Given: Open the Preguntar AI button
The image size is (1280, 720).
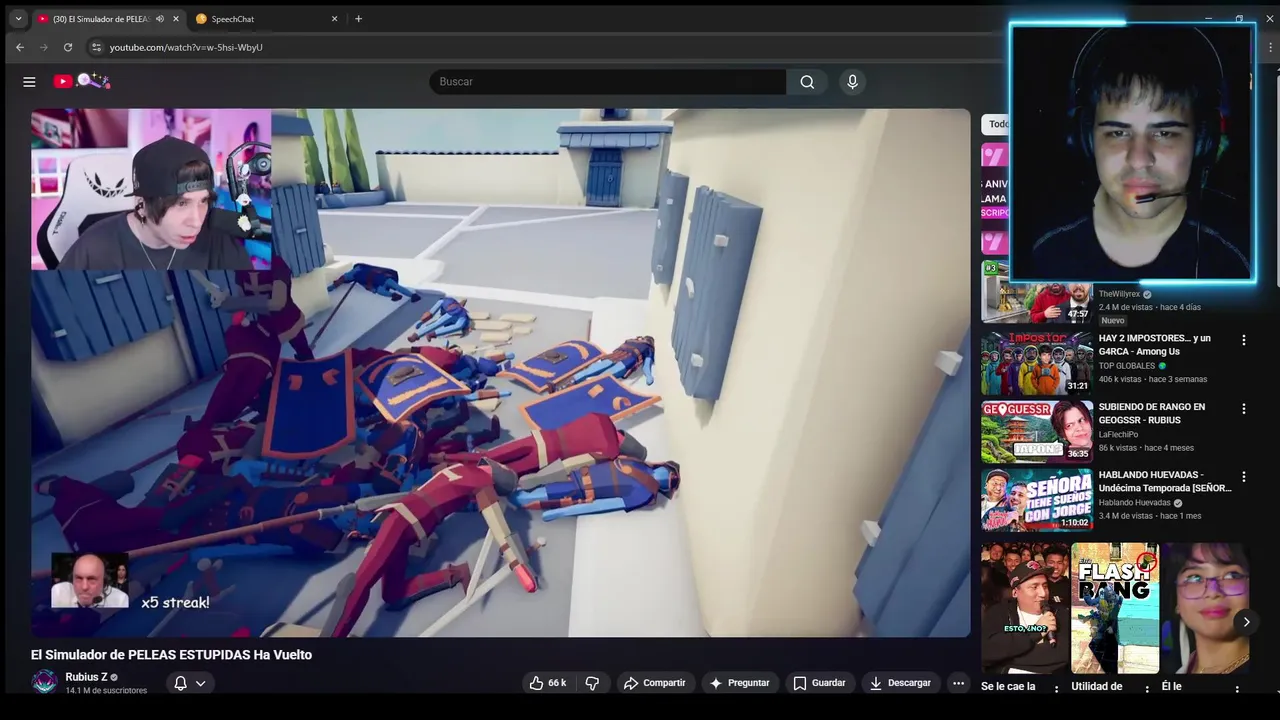Looking at the screenshot, I should (x=739, y=683).
